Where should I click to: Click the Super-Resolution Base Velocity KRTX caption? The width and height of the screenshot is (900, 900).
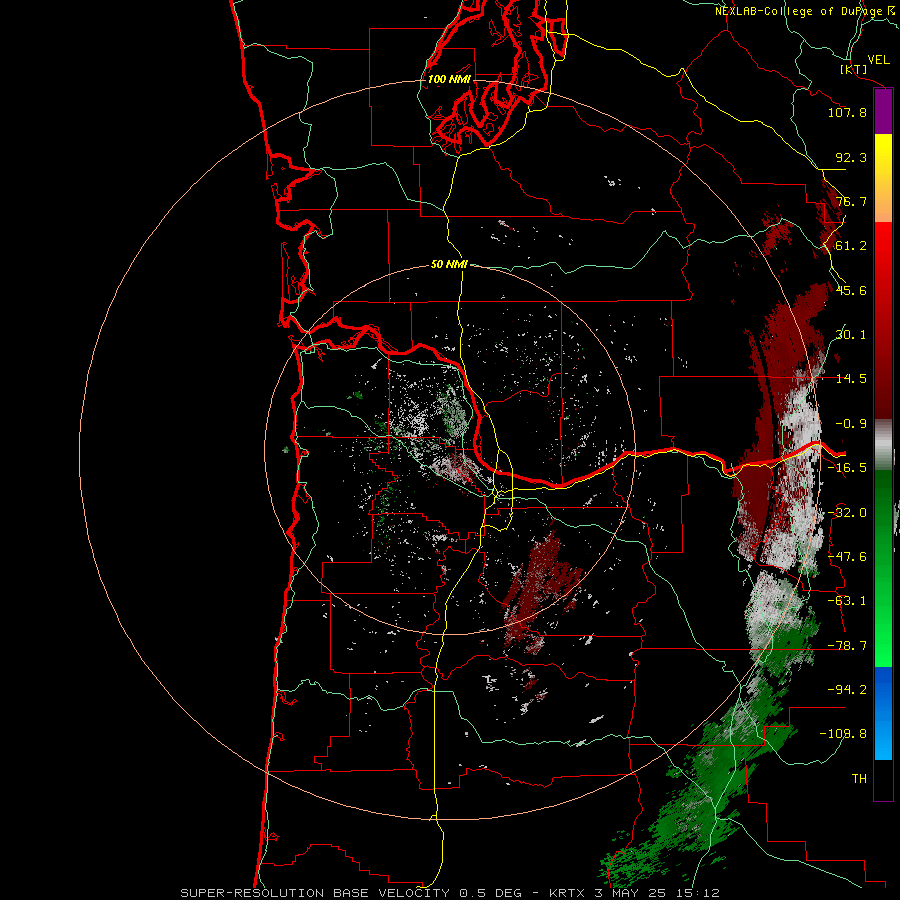click(450, 893)
